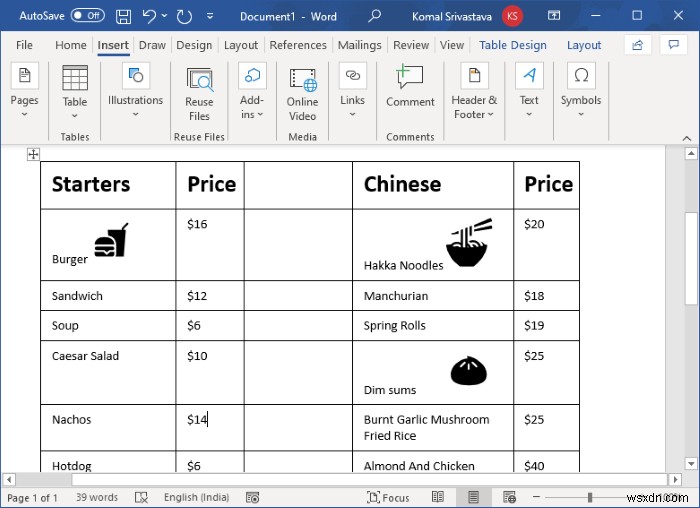The image size is (700, 508).
Task: Switch to the Draw tab
Action: [x=152, y=45]
